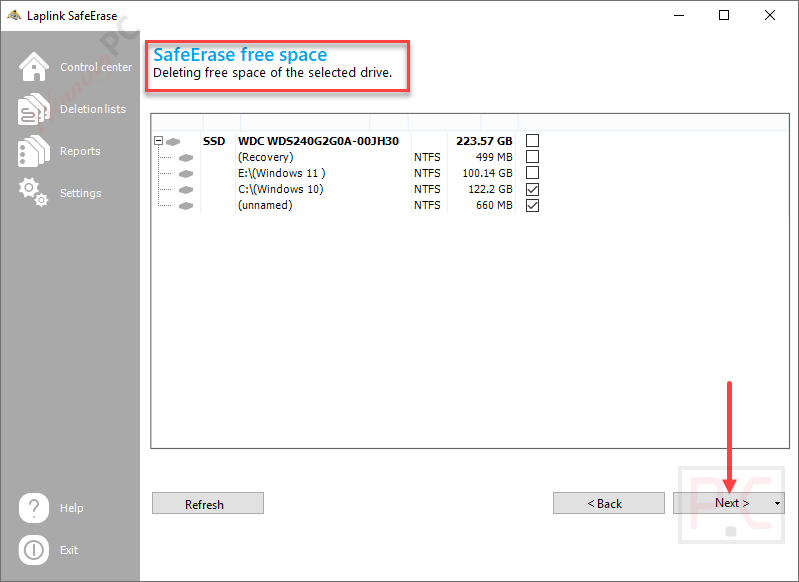799x582 pixels.
Task: Click the Reports pages icon
Action: [x=34, y=151]
